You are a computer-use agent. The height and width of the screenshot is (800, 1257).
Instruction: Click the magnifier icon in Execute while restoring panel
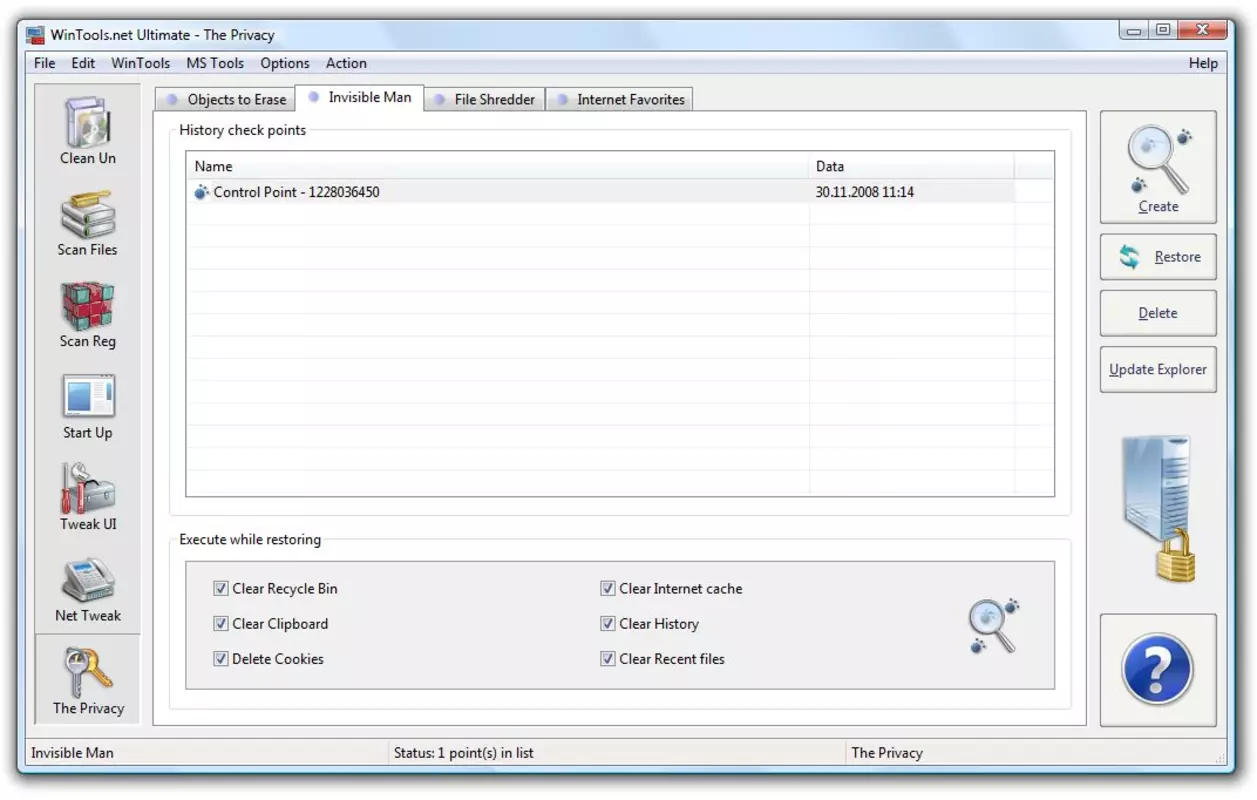[993, 626]
